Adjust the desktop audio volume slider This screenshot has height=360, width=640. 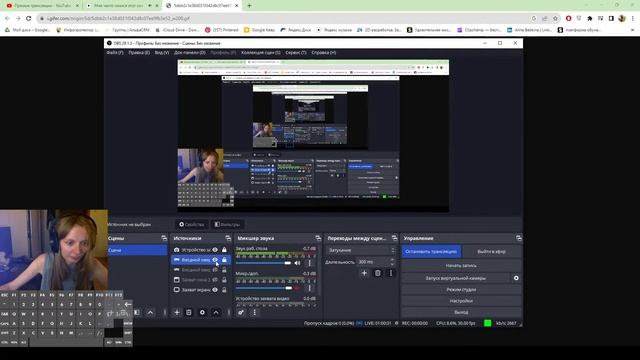[263, 263]
